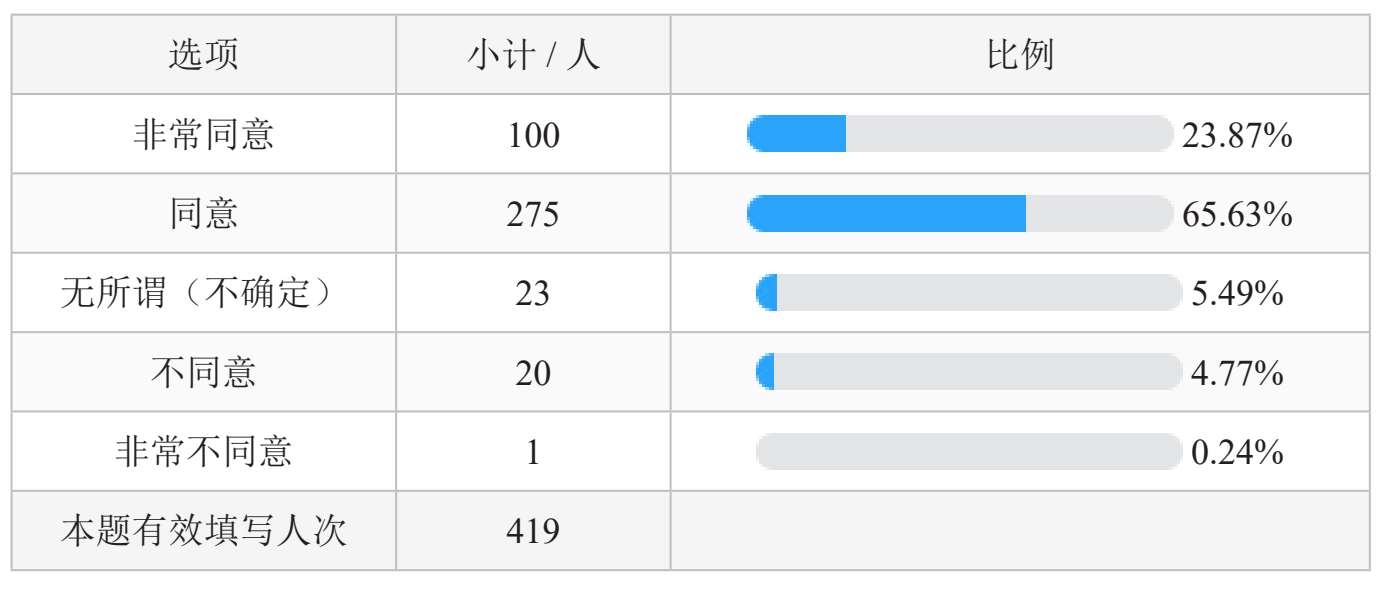Viewport: 1387px width, 597px height.
Task: Click the 4.77% progress bar
Action: pos(968,372)
